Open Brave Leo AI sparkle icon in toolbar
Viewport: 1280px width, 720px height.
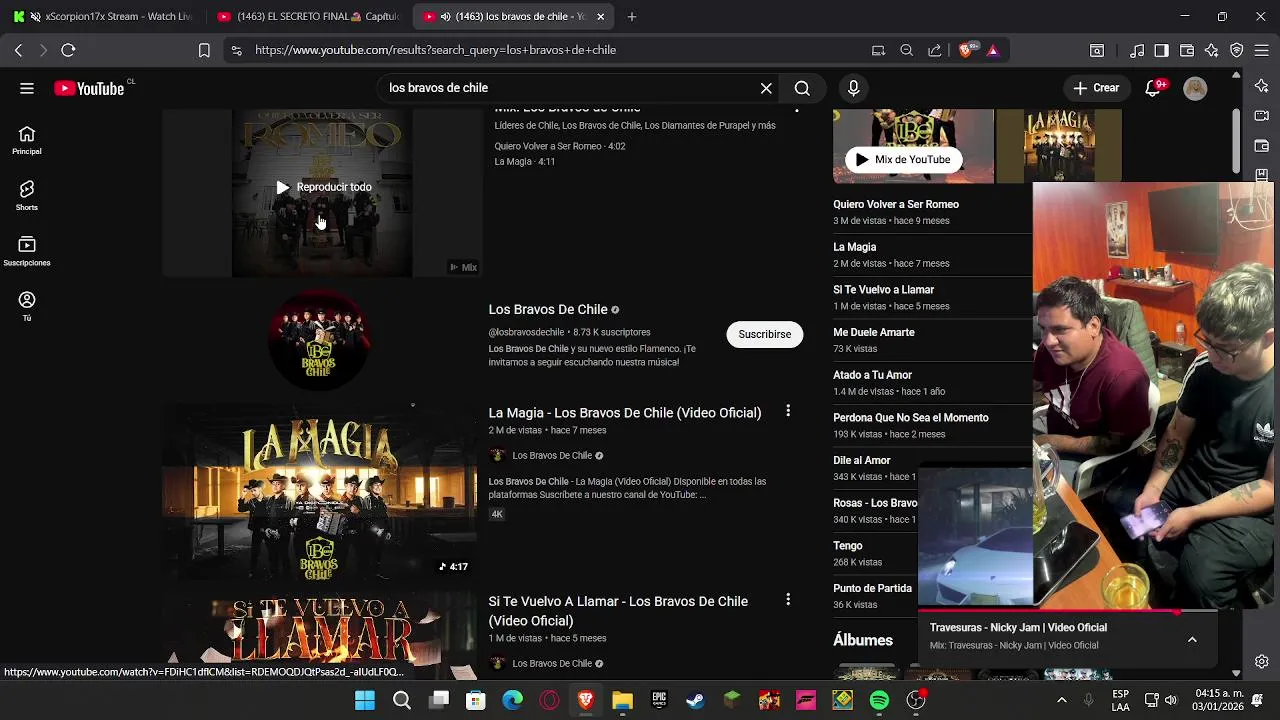click(1212, 50)
